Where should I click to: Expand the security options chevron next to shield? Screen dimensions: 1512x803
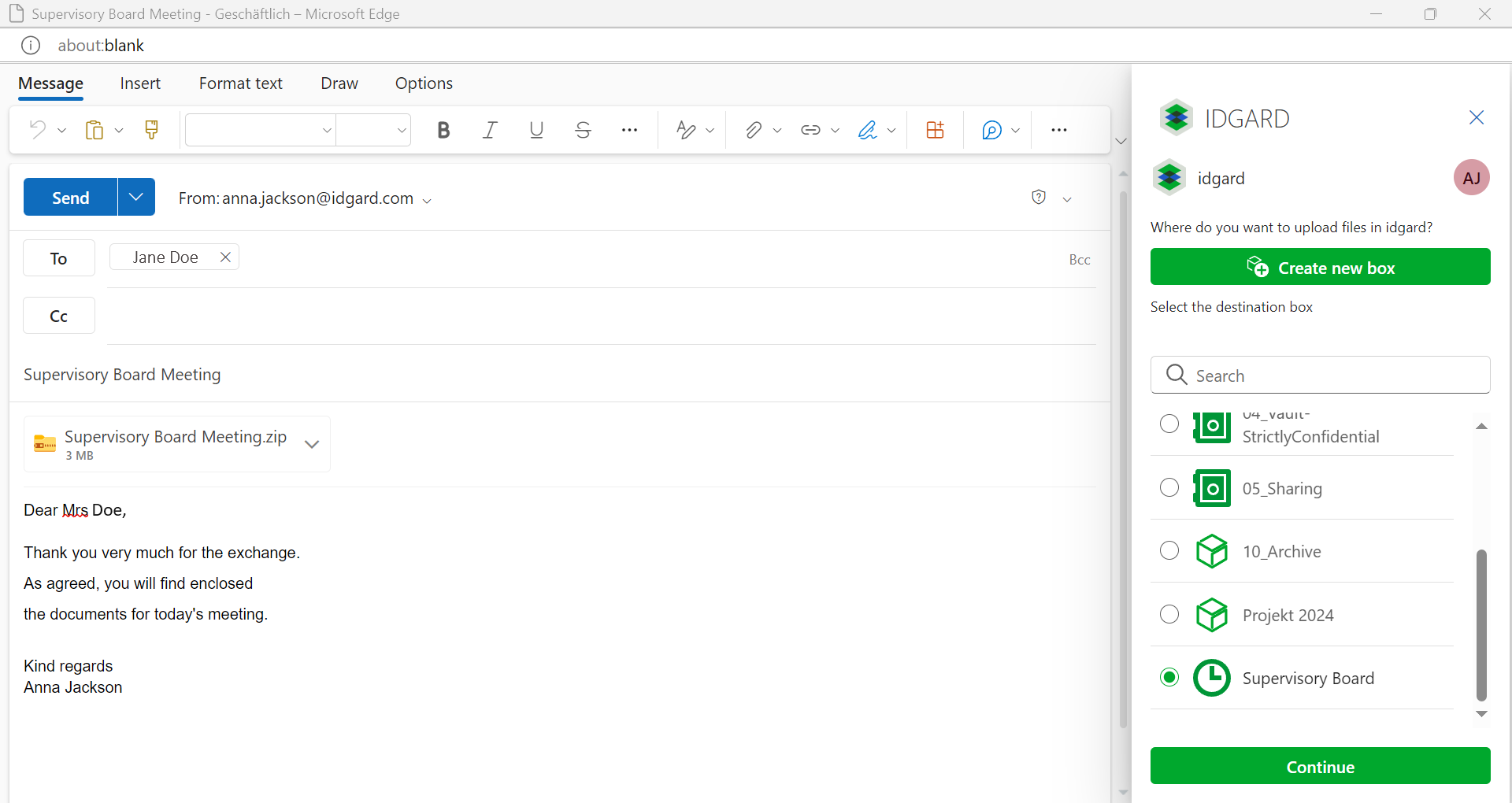(1067, 199)
